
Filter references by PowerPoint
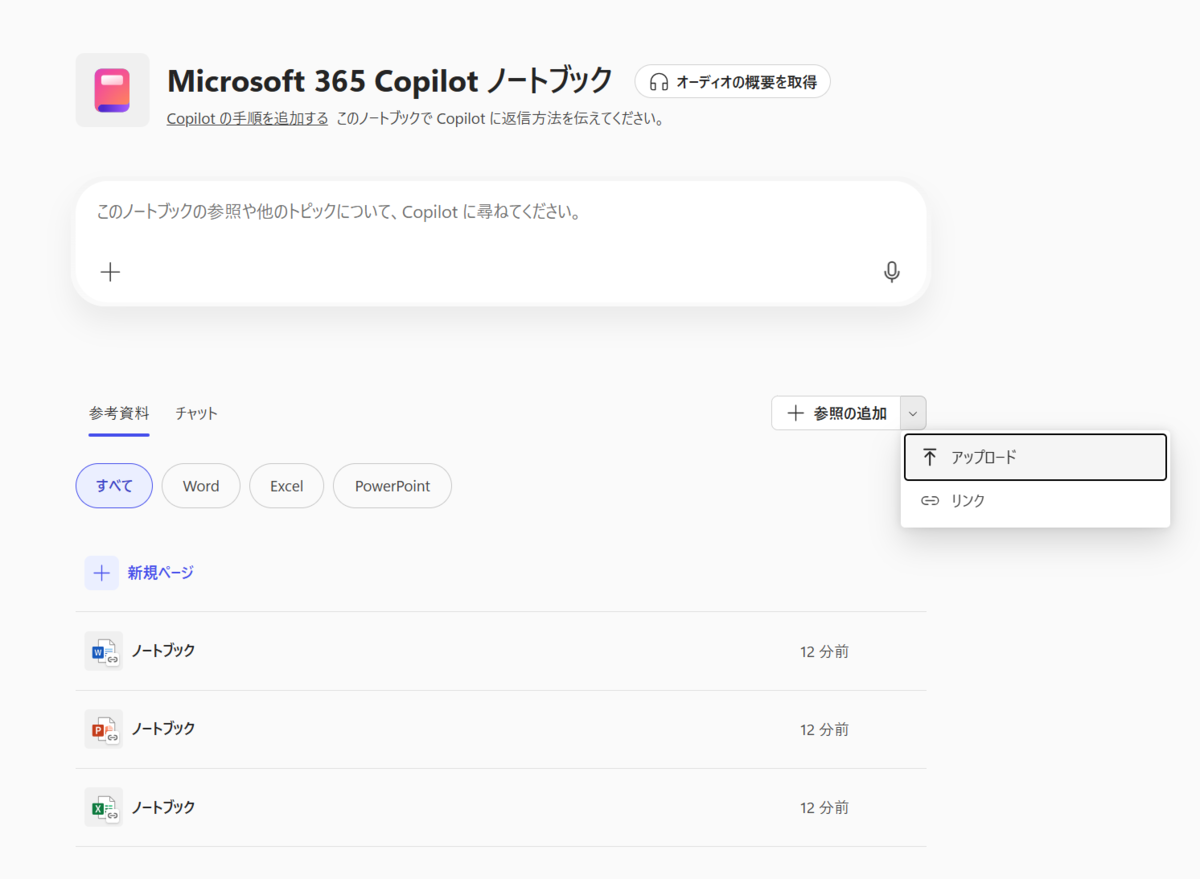pos(392,486)
